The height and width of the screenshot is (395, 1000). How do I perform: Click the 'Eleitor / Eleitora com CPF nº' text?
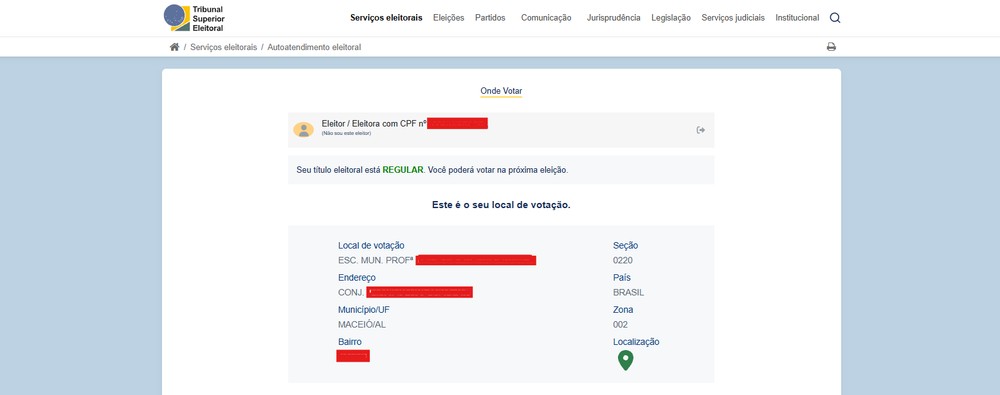point(374,123)
